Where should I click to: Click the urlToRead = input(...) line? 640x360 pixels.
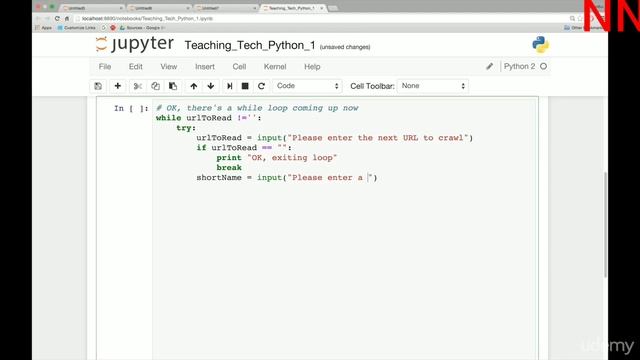tap(335, 138)
